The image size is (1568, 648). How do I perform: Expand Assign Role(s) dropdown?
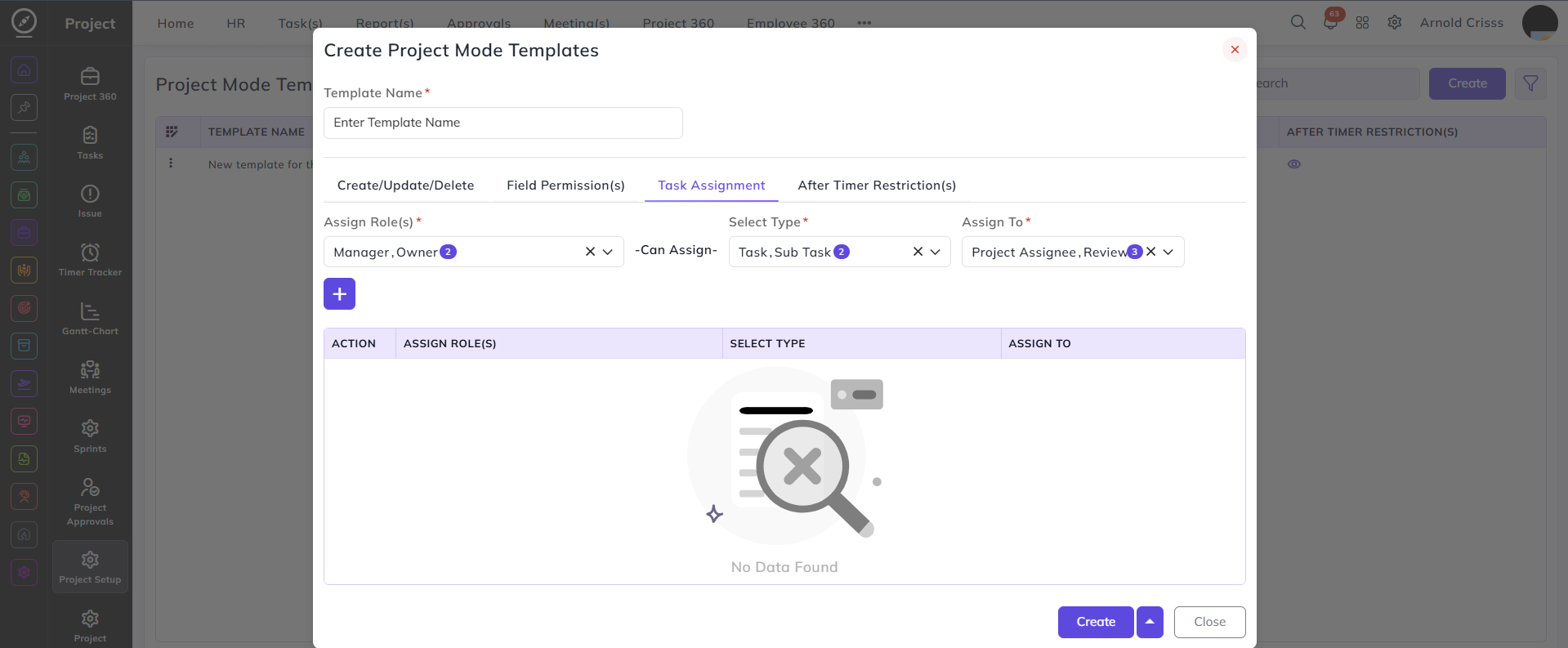tap(607, 252)
